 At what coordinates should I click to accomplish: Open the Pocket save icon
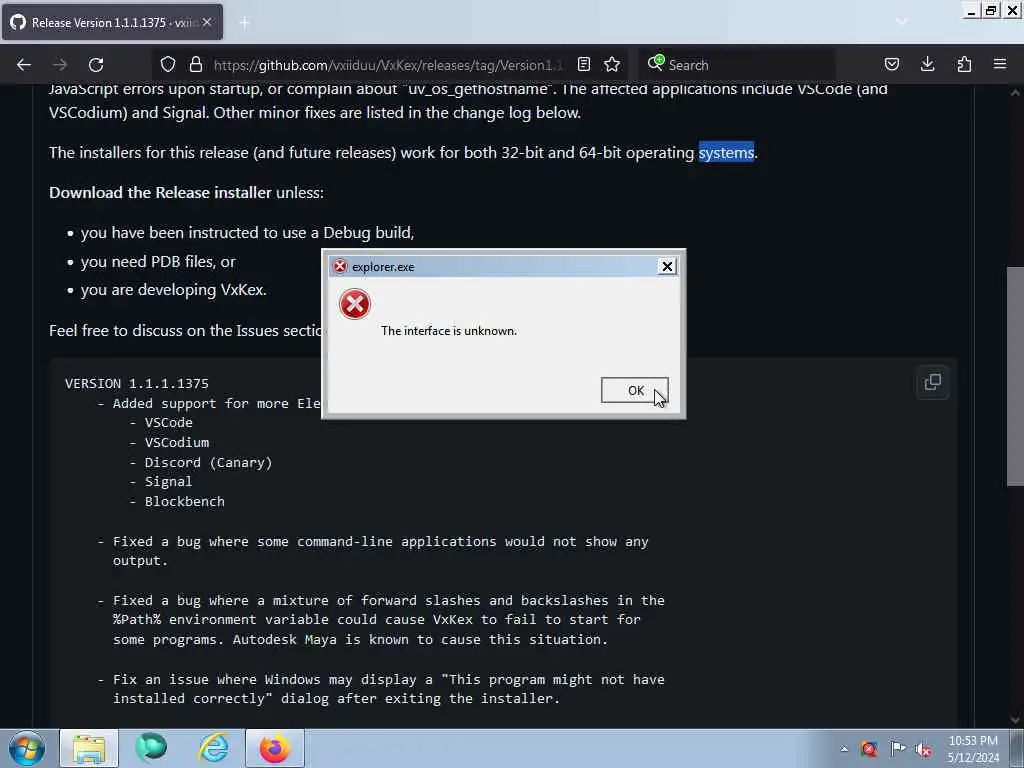point(891,65)
